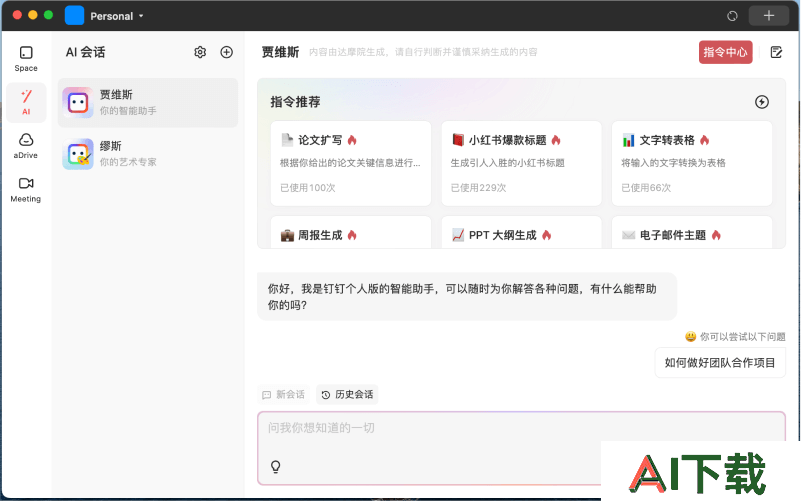Image resolution: width=801 pixels, height=501 pixels.
Task: Open AI 会话 settings gear
Action: pos(200,52)
